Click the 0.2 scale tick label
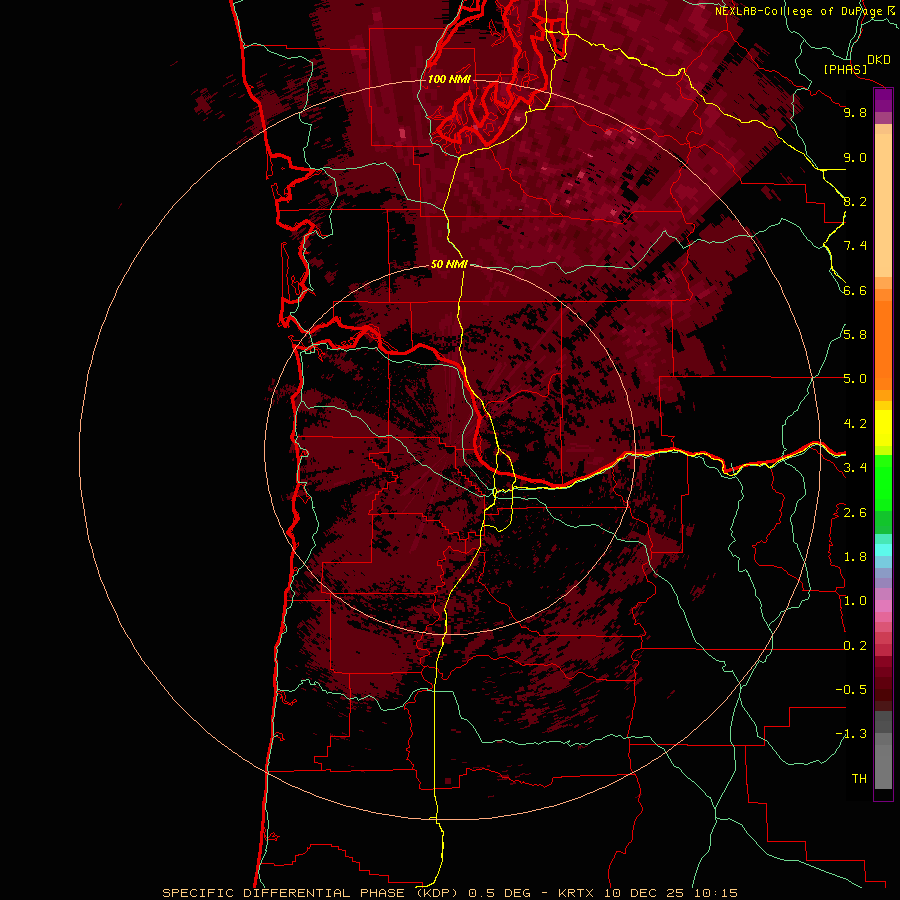The image size is (900, 900). tap(855, 646)
